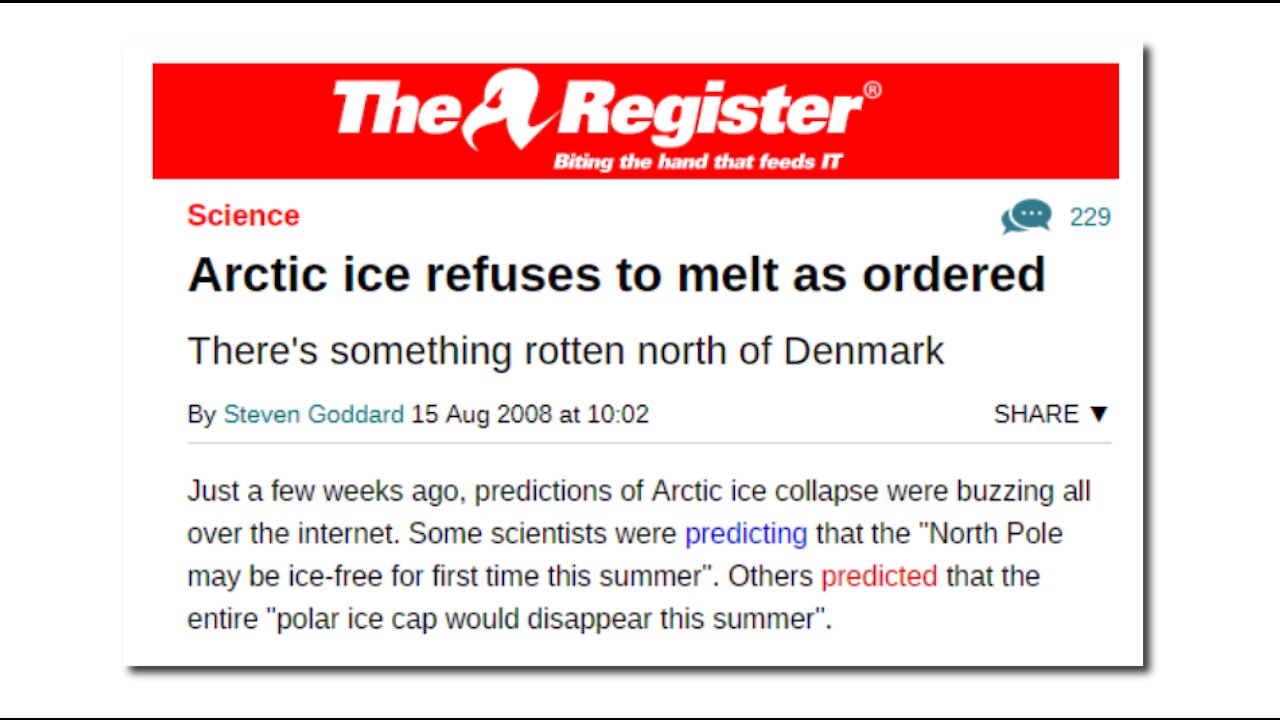Image resolution: width=1280 pixels, height=720 pixels.
Task: Click the word "The" in the site logo
Action: tap(397, 108)
